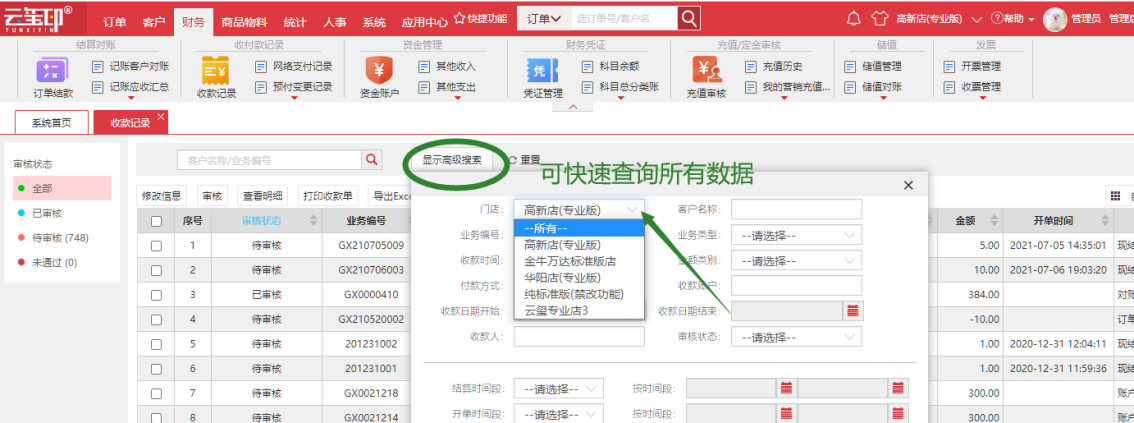Tick the checkbox for row 201231002

coord(156,344)
